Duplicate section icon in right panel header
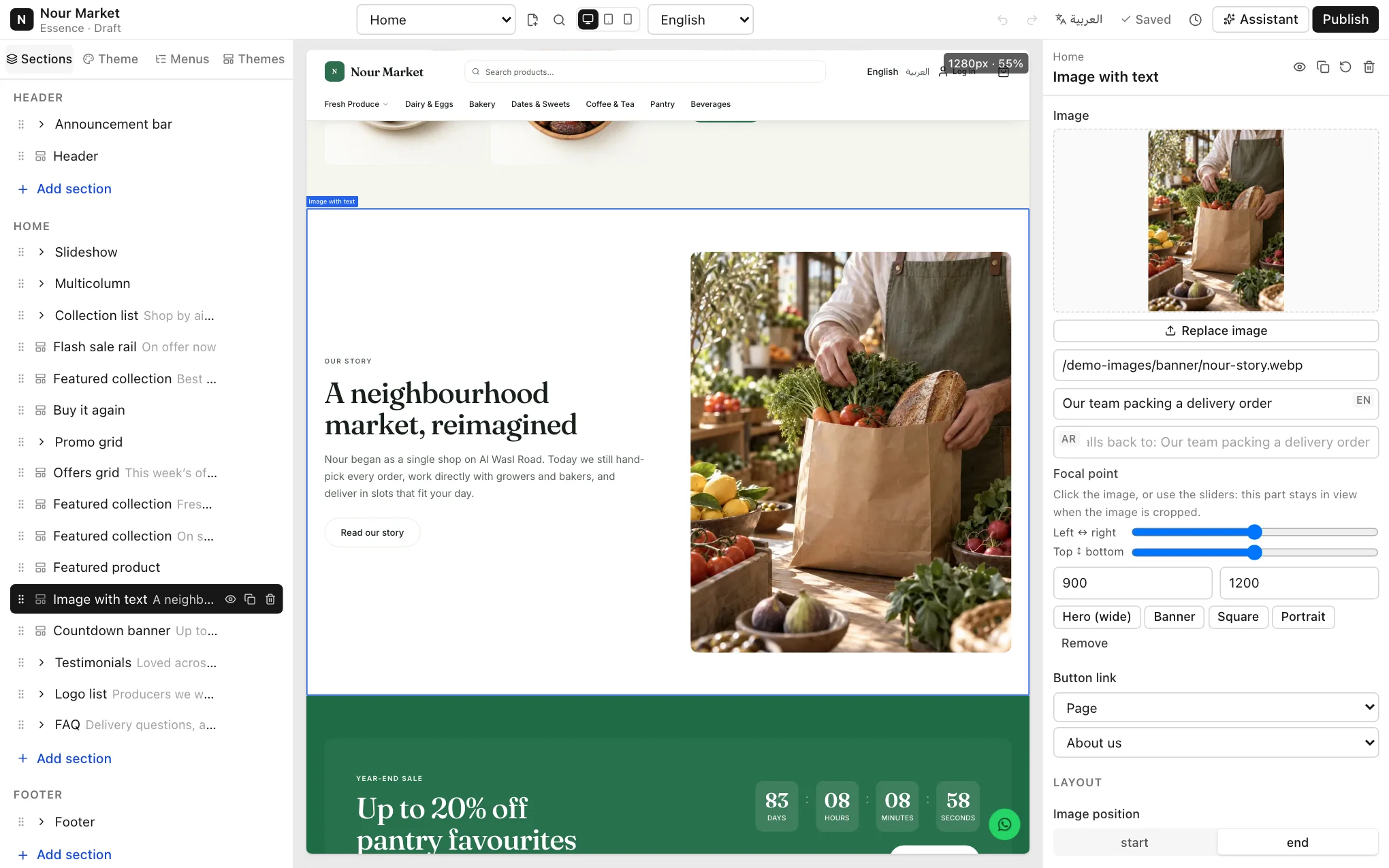 point(1322,67)
